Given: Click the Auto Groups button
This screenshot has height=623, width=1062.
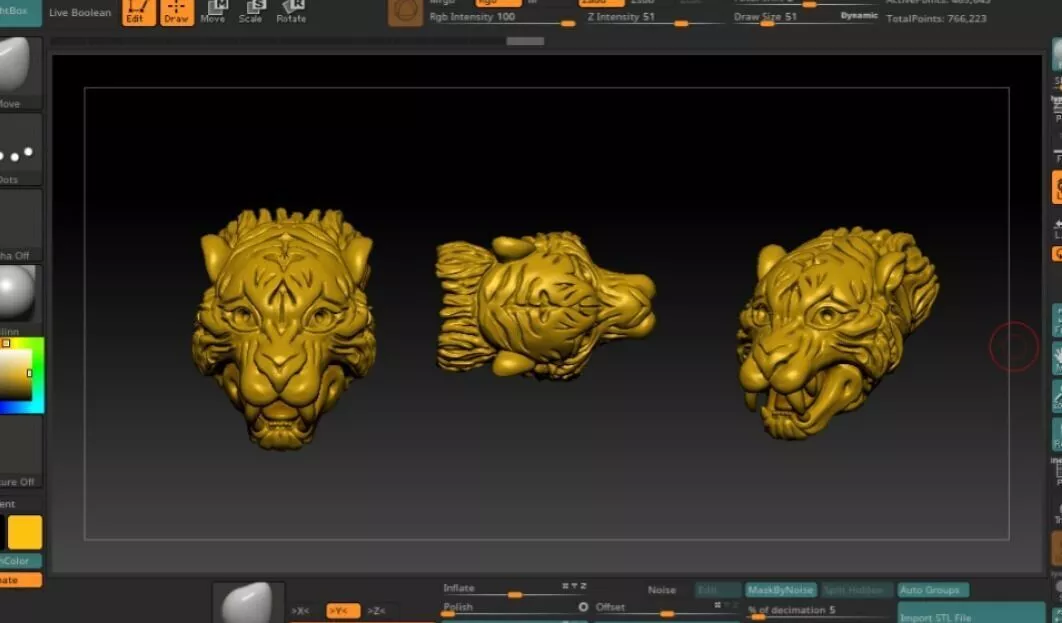Looking at the screenshot, I should tap(933, 590).
